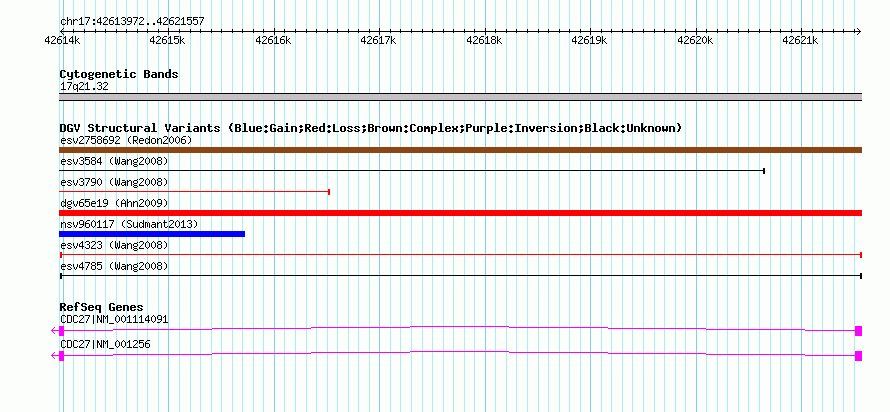The height and width of the screenshot is (412, 890).
Task: Click the right end exon of NM_001114091
Action: (859, 331)
